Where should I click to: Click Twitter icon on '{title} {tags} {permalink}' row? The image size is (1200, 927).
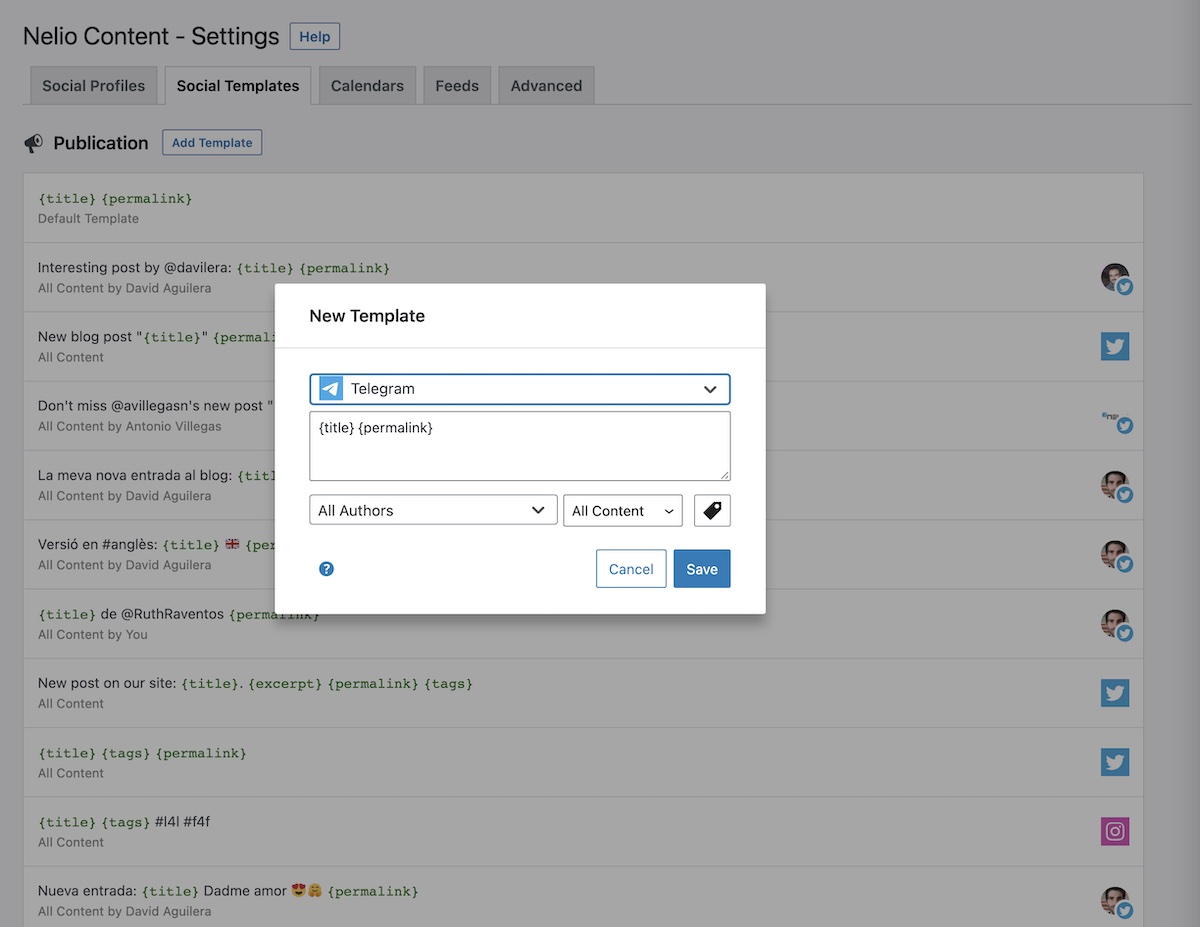coord(1115,762)
